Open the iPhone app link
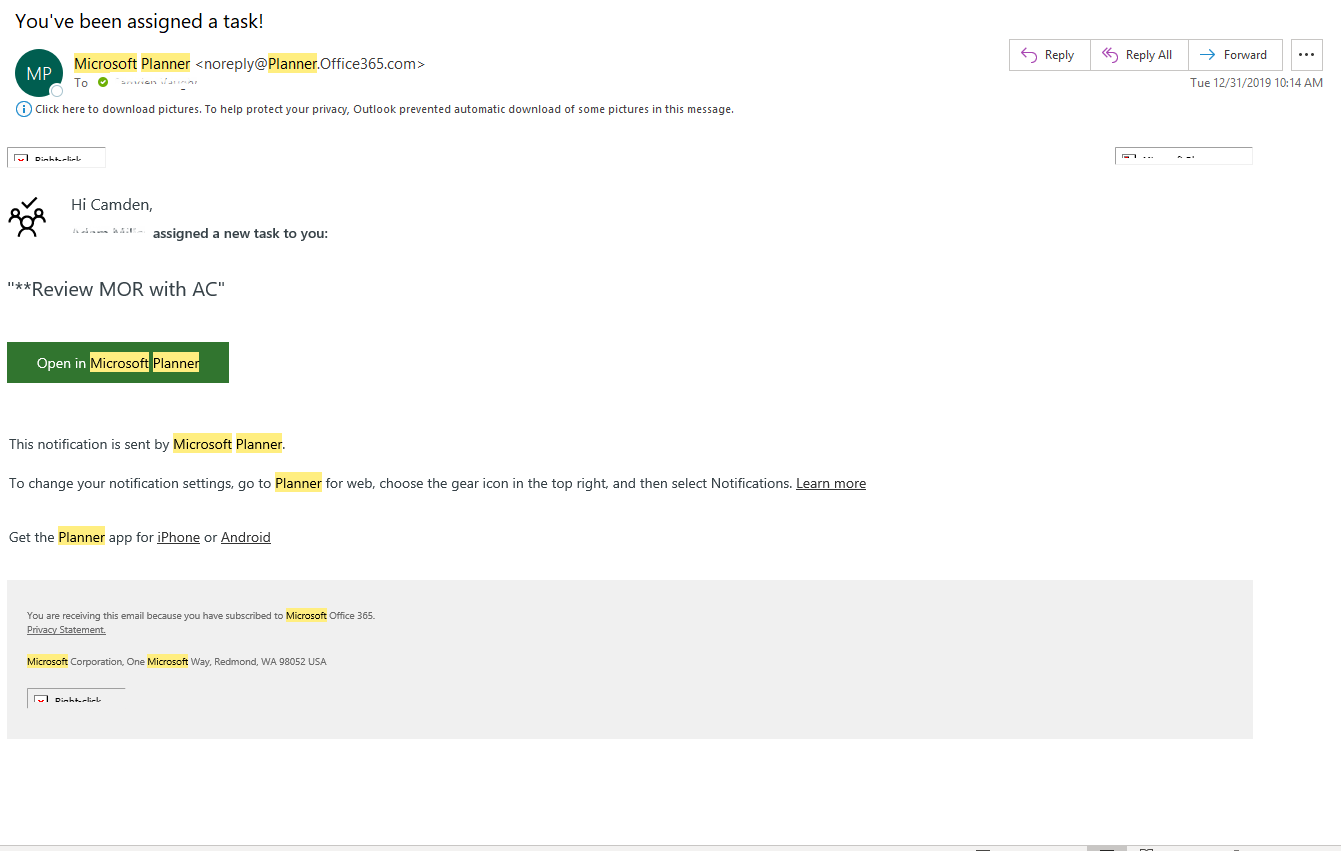This screenshot has width=1341, height=851. [x=178, y=537]
